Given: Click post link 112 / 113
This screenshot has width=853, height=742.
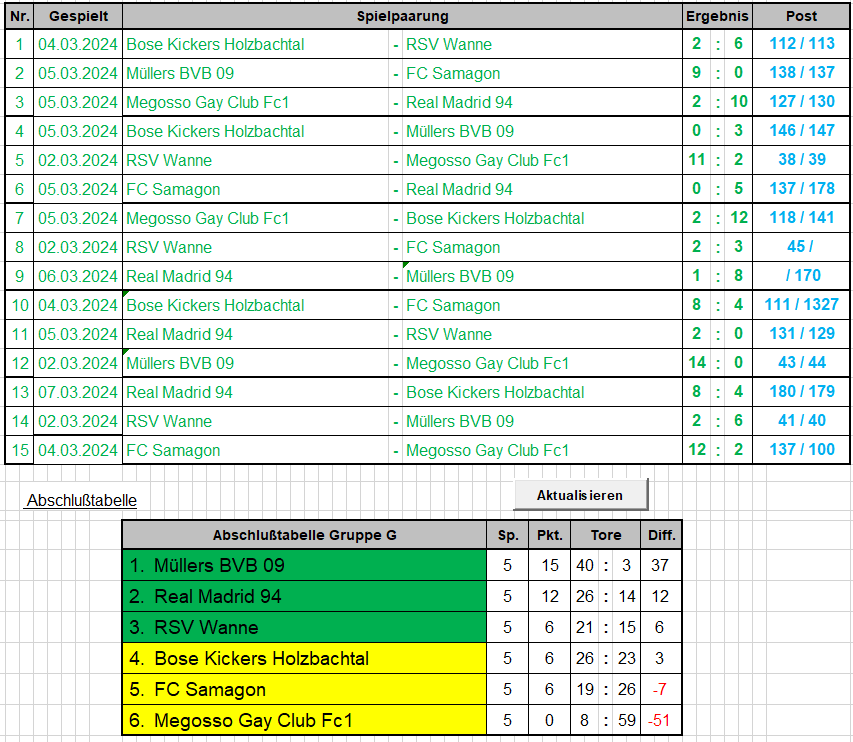Looking at the screenshot, I should pos(802,44).
